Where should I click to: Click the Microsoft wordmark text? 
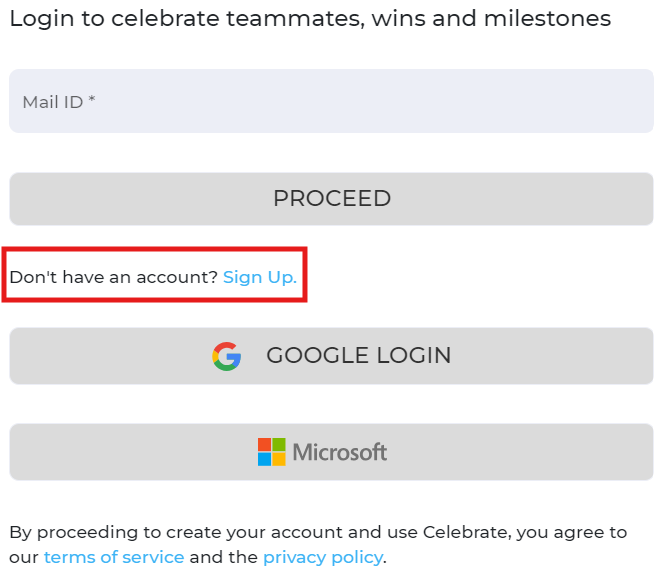(340, 452)
